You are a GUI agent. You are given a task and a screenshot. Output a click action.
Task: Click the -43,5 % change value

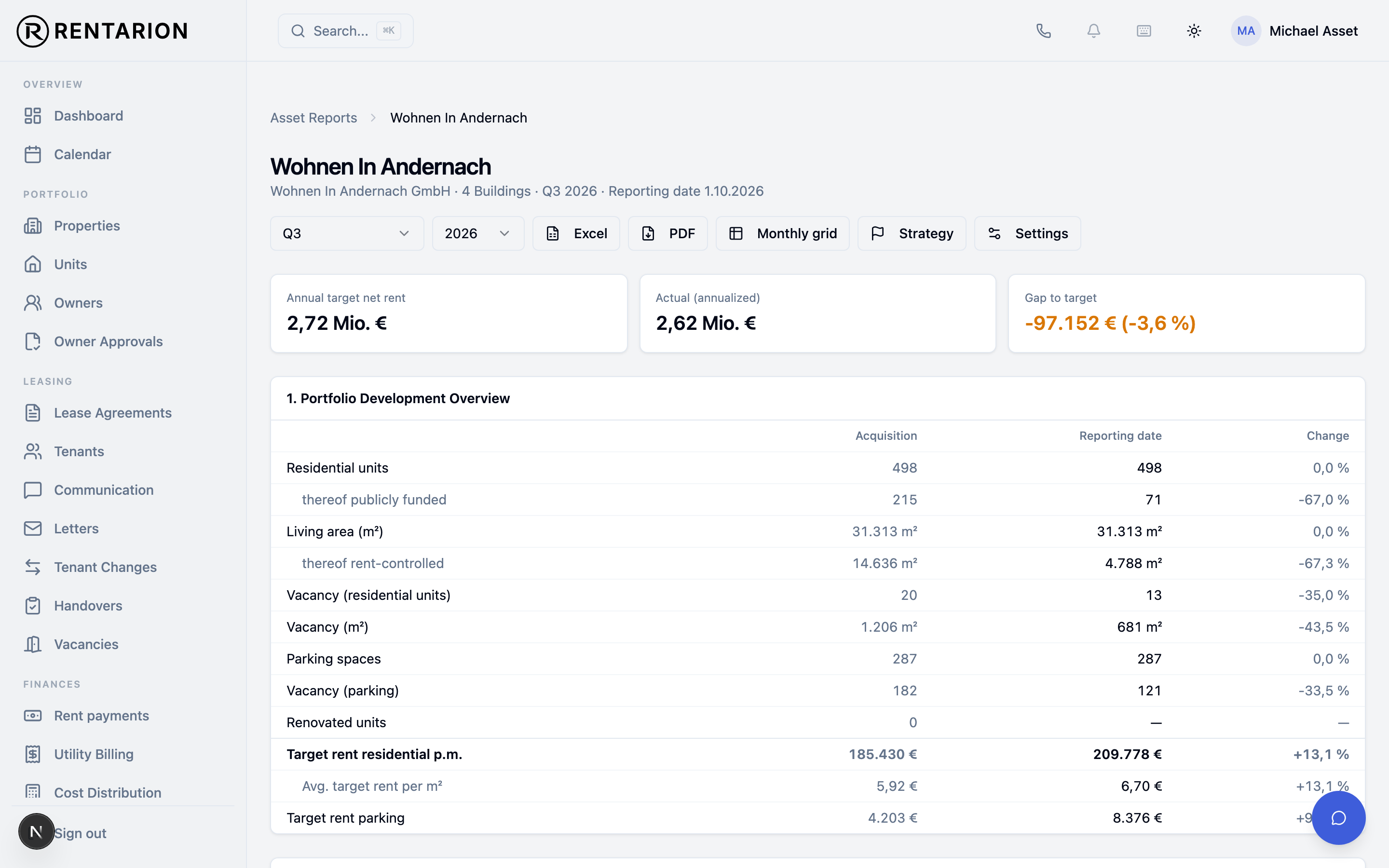coord(1323,627)
